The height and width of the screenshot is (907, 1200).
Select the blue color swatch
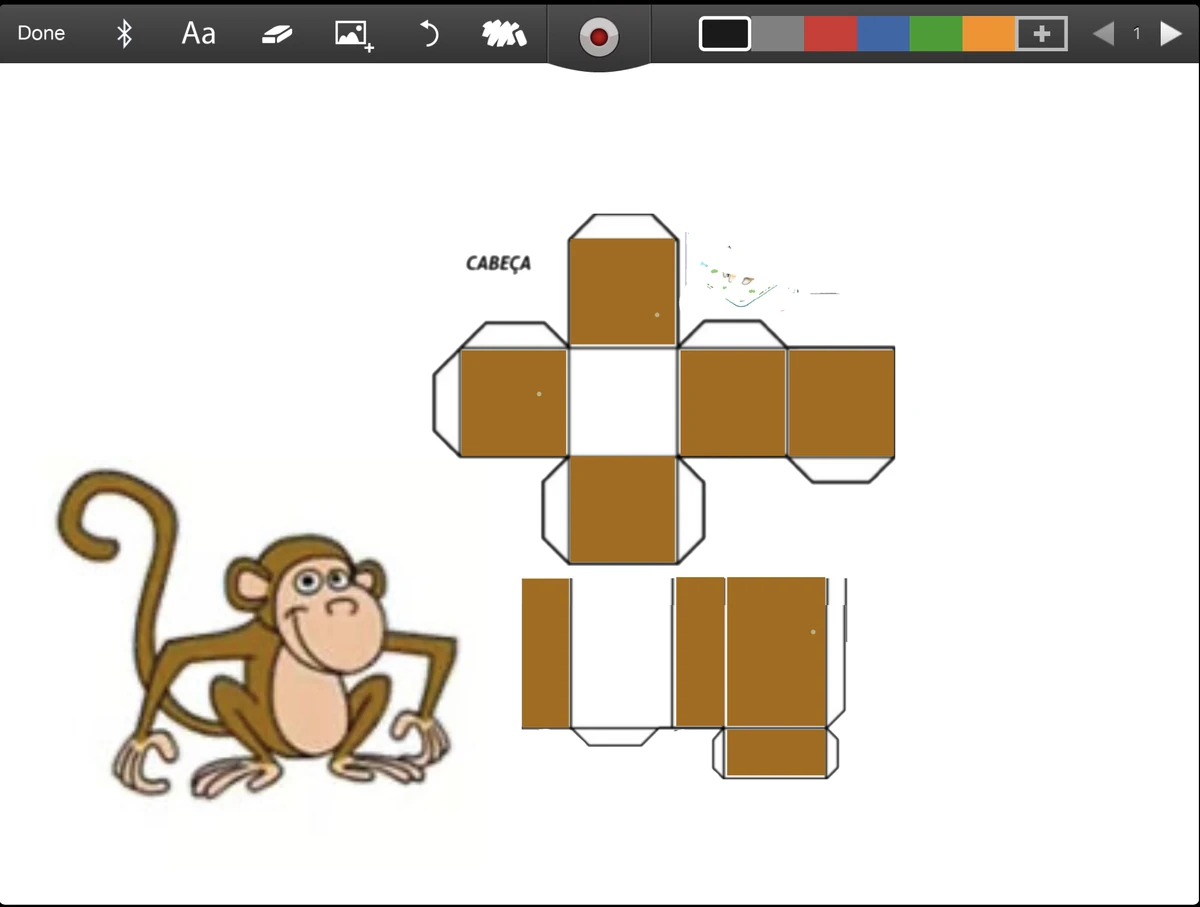[882, 33]
